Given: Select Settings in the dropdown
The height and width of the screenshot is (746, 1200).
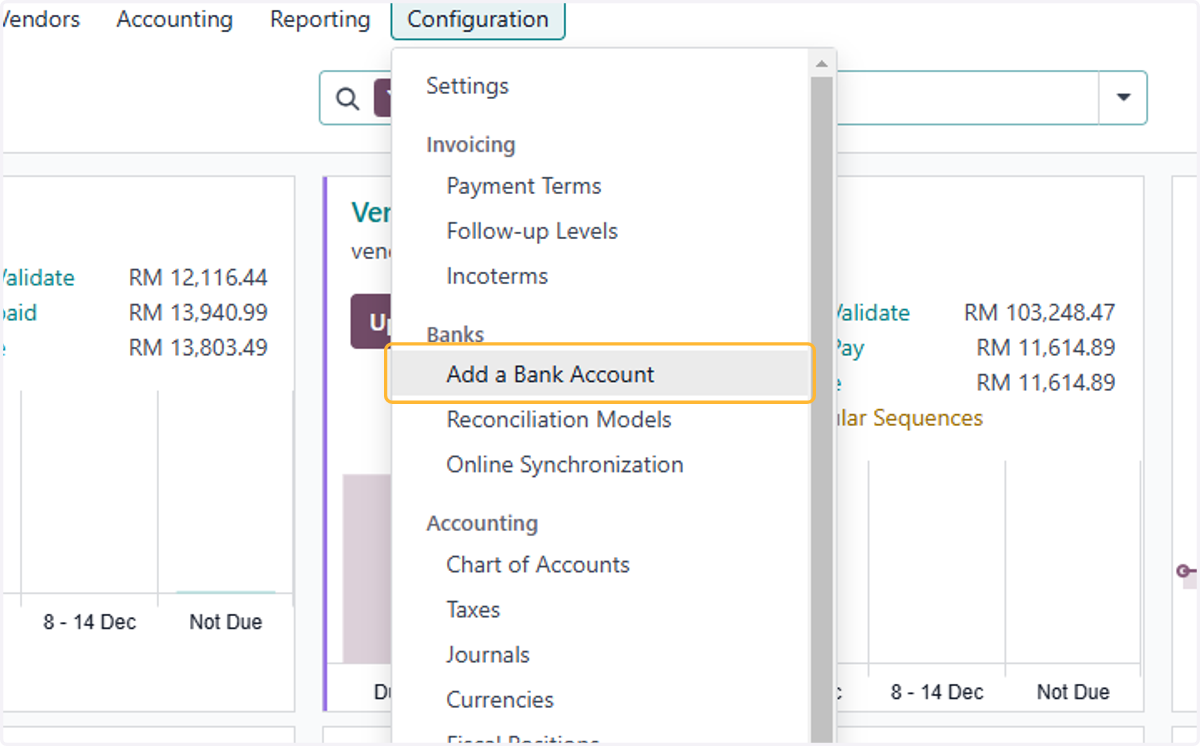Looking at the screenshot, I should (467, 86).
